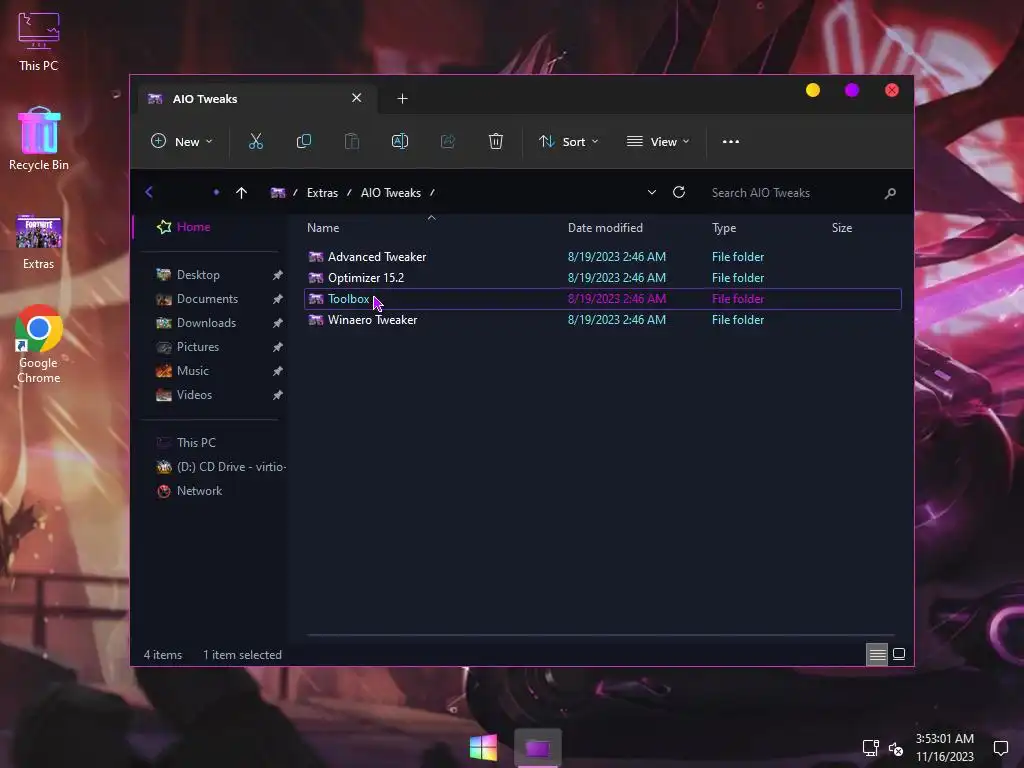Open the notification center icon

(x=1000, y=748)
